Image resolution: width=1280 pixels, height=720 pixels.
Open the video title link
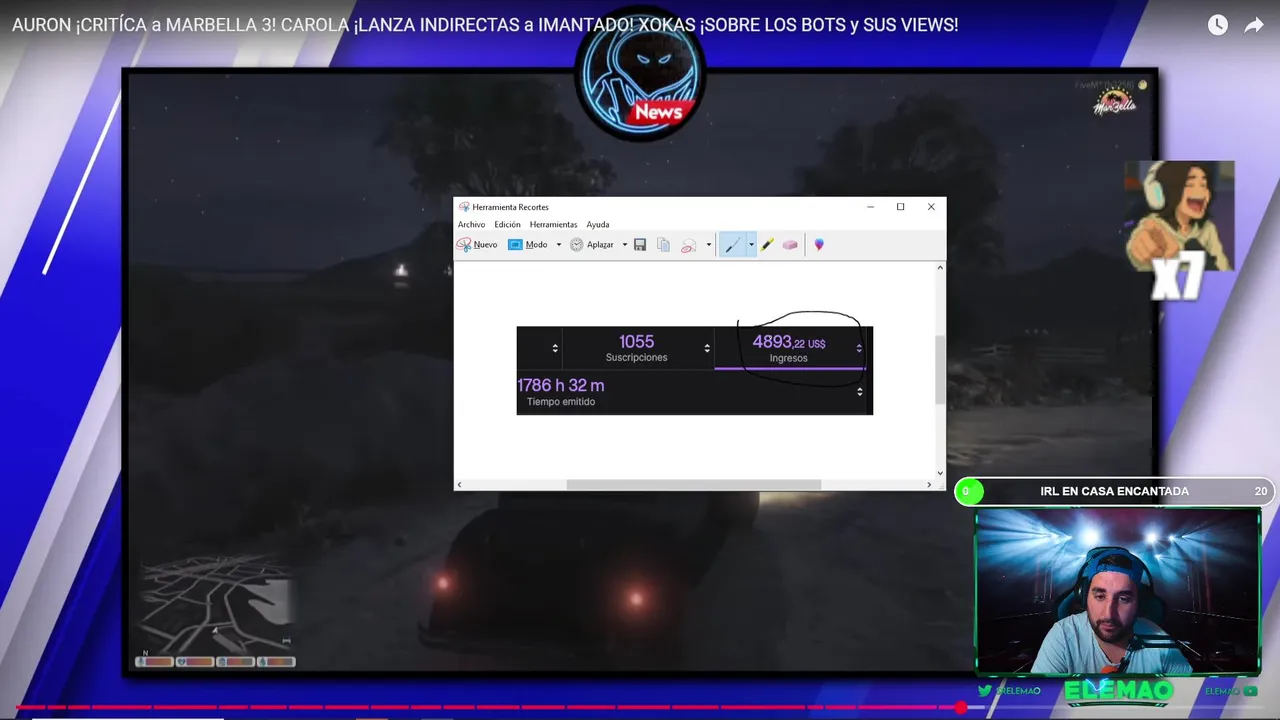point(485,25)
